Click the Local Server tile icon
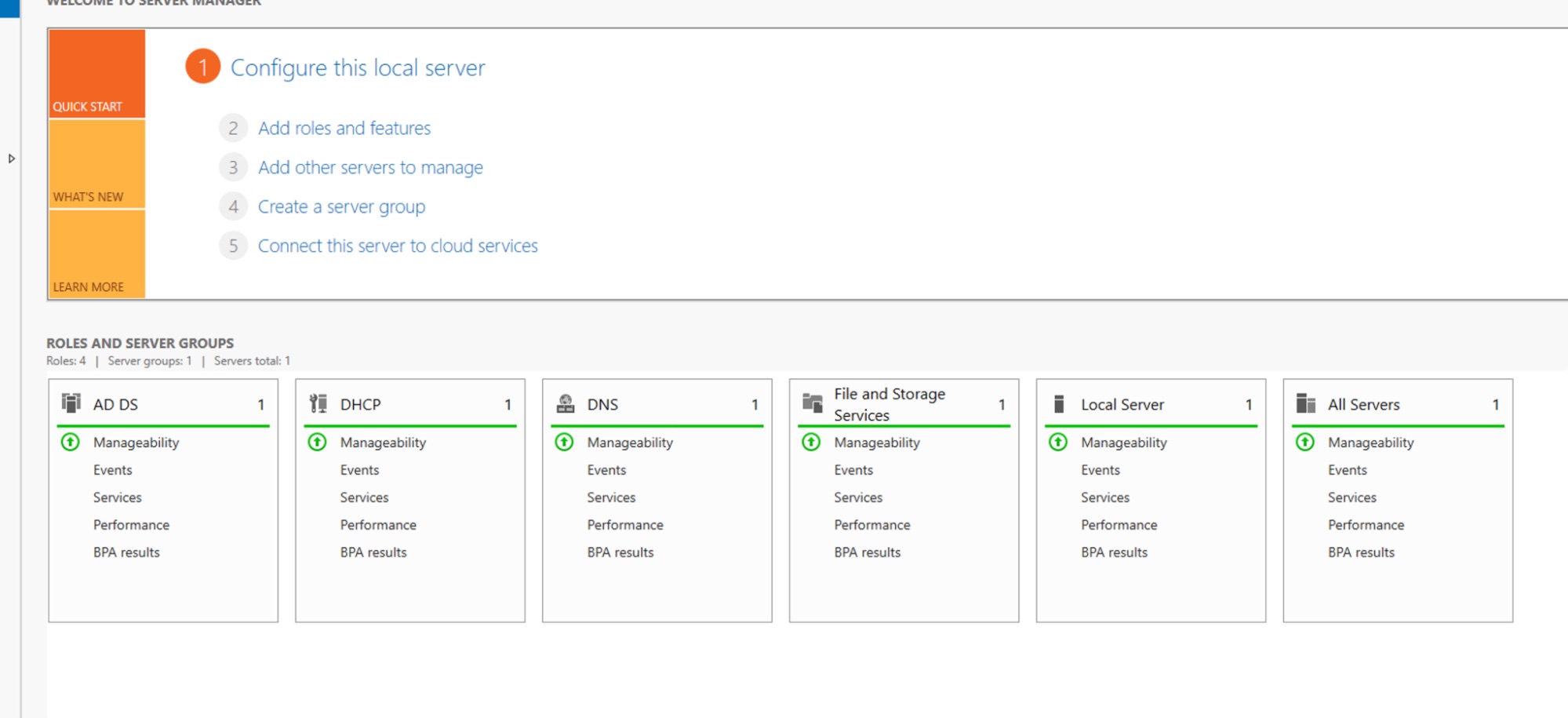Image resolution: width=1568 pixels, height=718 pixels. pyautogui.click(x=1059, y=404)
